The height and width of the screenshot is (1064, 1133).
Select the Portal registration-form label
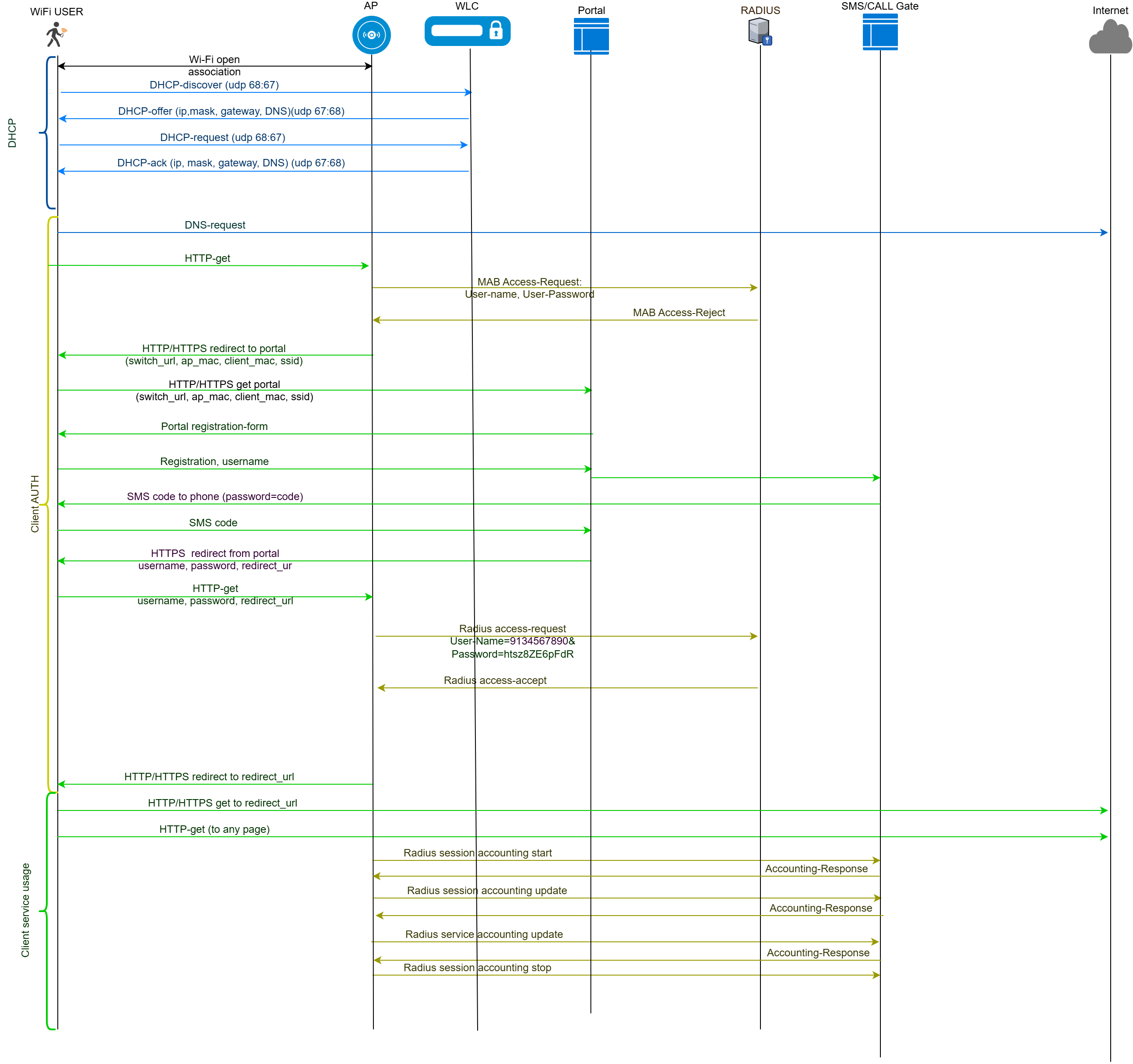tap(214, 426)
